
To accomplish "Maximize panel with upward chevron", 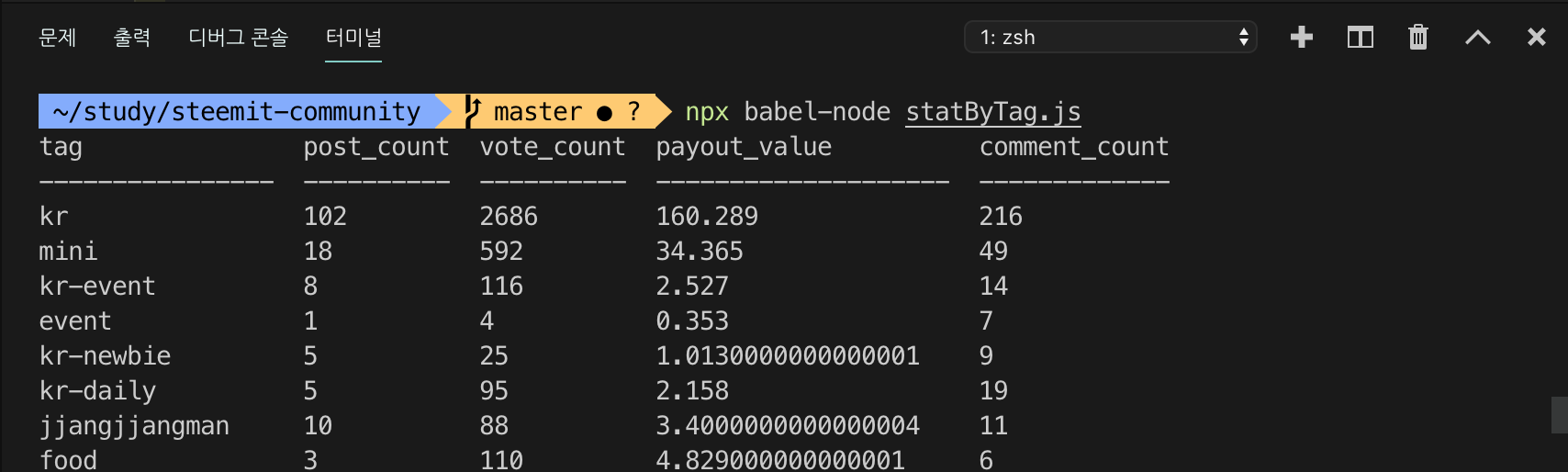I will point(1477,38).
